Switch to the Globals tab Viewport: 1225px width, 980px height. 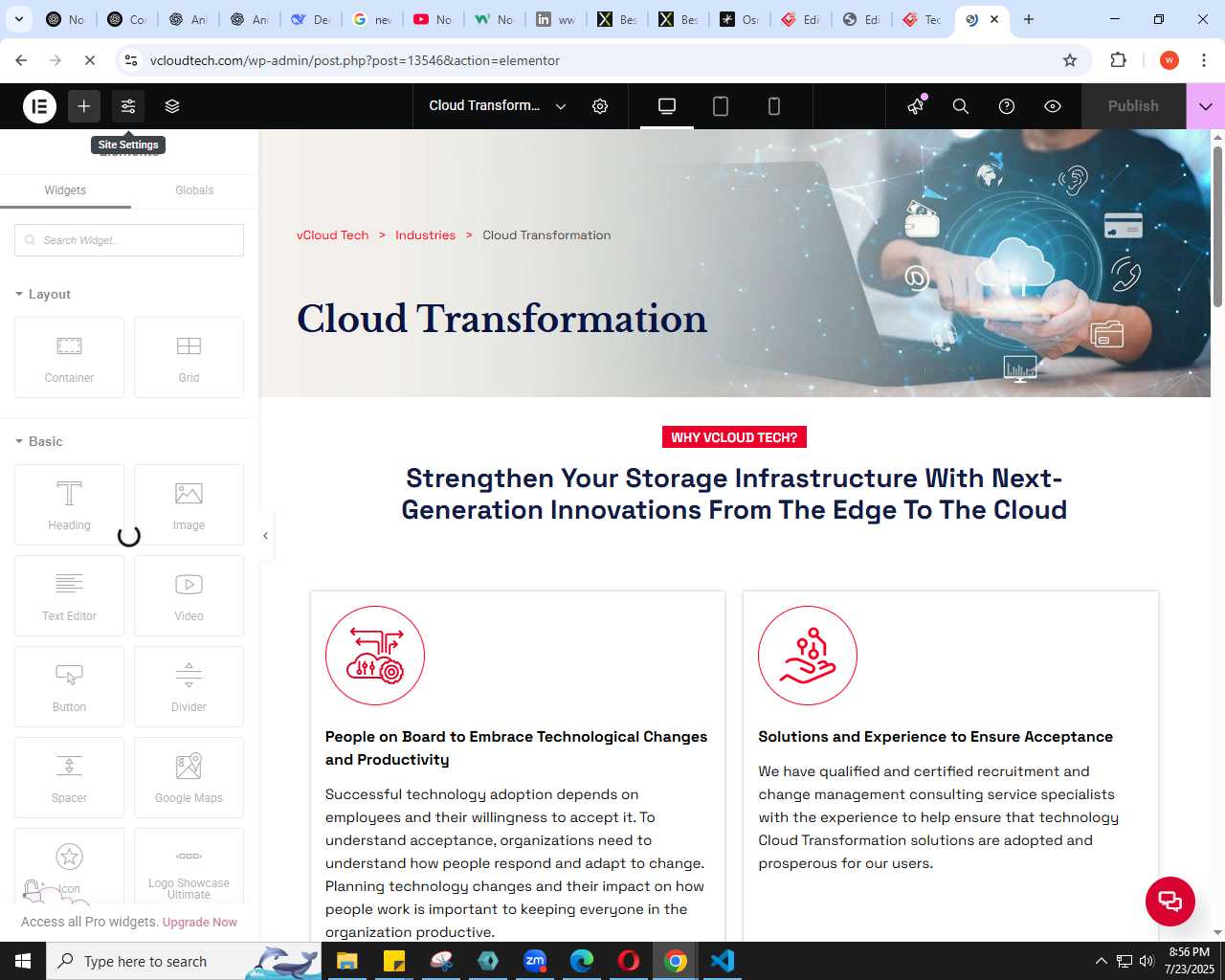[194, 190]
